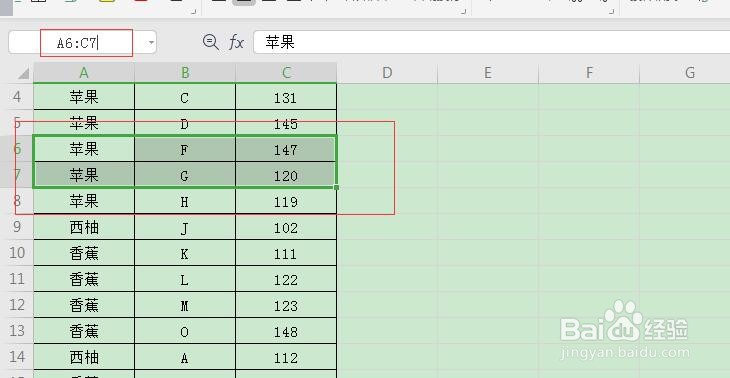Open the fx insert function dialog

click(x=237, y=43)
